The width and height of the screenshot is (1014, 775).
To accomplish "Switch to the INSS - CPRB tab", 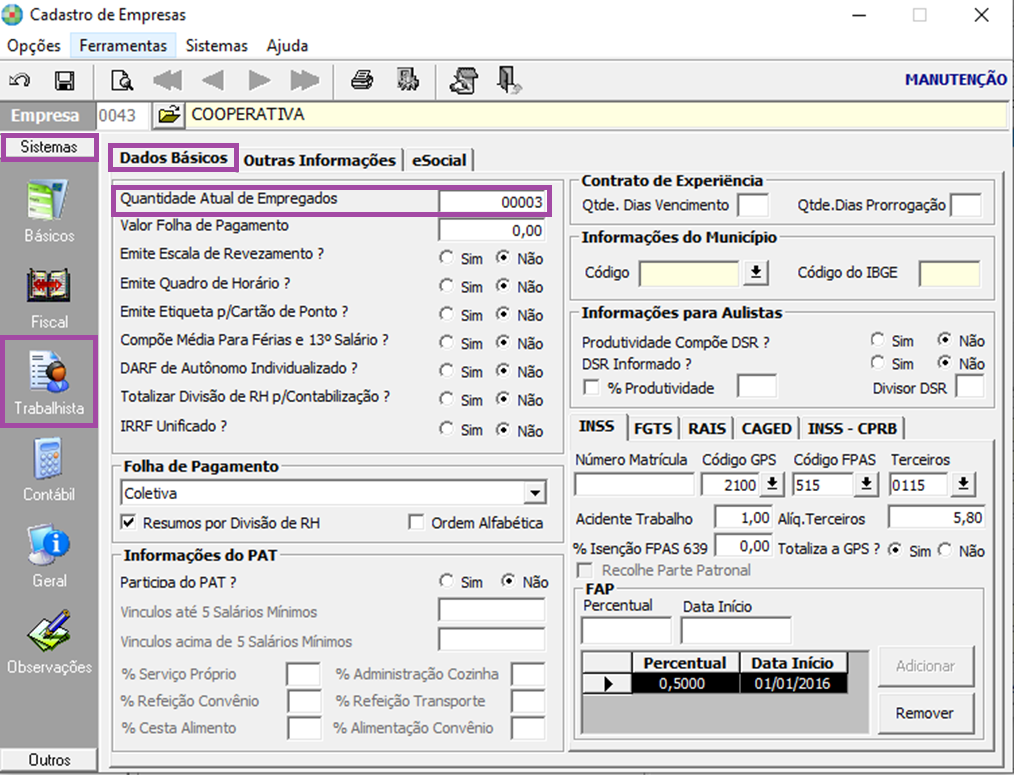I will 852,428.
